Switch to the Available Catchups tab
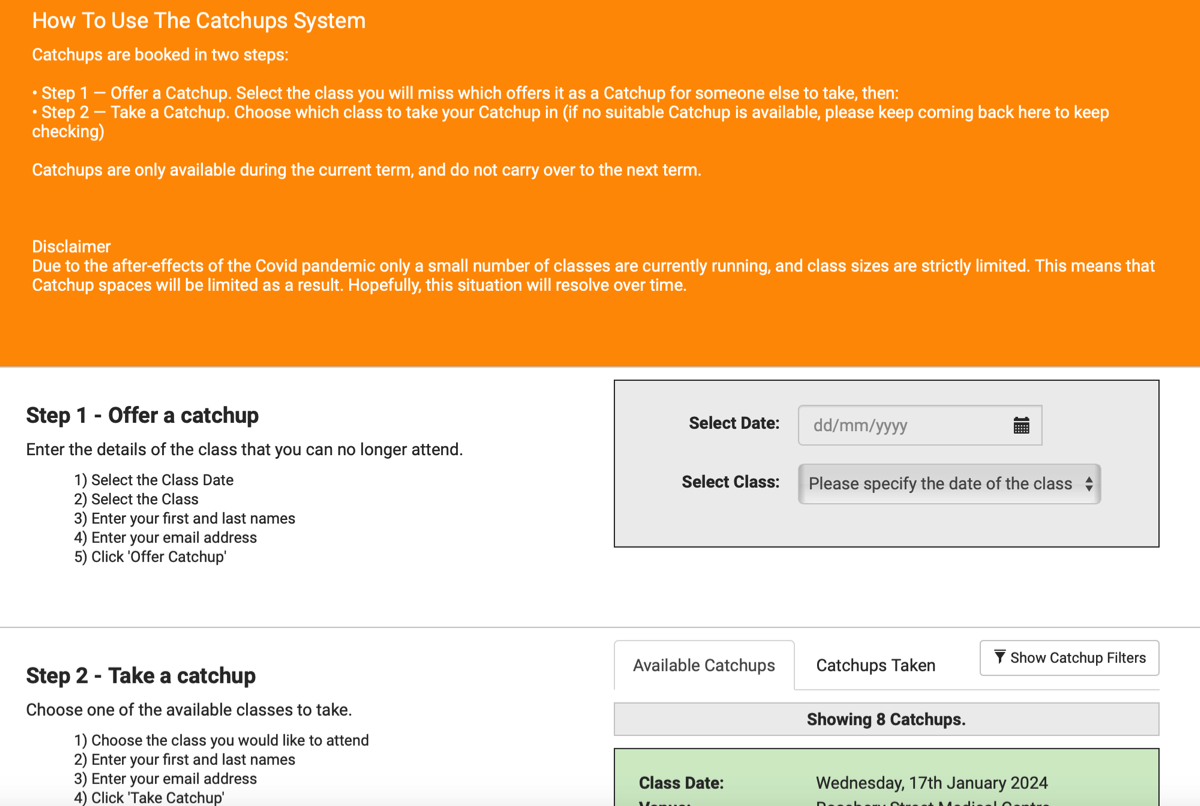Image resolution: width=1200 pixels, height=806 pixels. click(x=704, y=665)
